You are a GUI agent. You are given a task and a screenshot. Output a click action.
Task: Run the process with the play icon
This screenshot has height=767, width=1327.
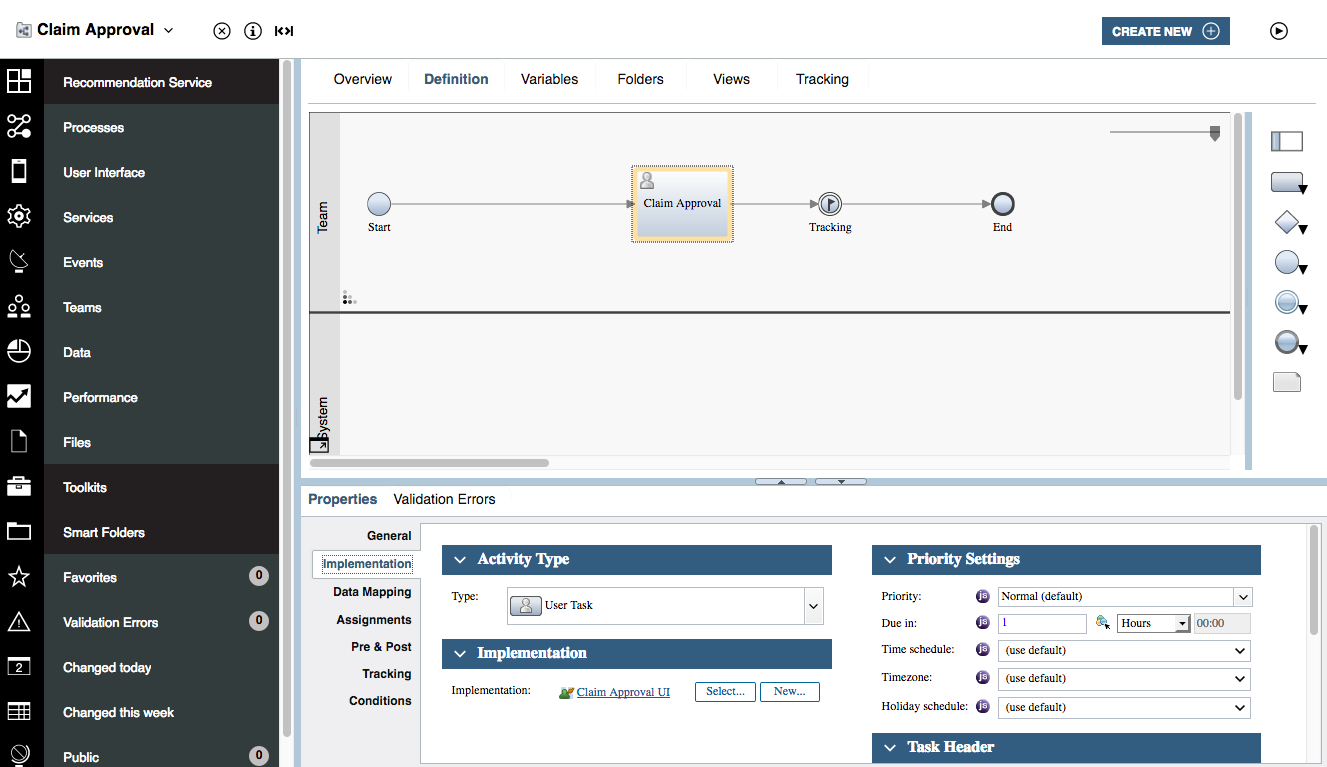[1279, 31]
